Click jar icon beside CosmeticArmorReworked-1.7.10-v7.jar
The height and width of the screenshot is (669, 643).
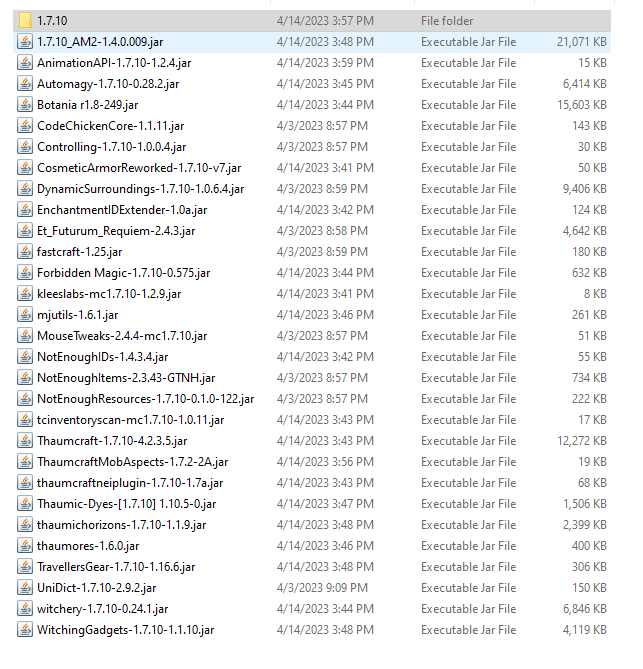click(25, 168)
